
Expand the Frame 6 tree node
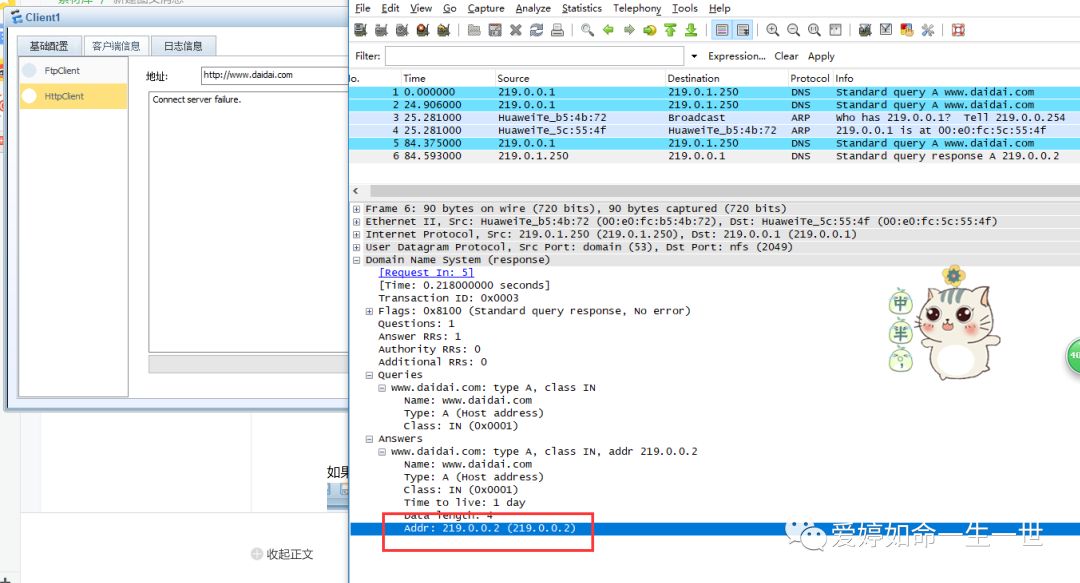point(356,209)
